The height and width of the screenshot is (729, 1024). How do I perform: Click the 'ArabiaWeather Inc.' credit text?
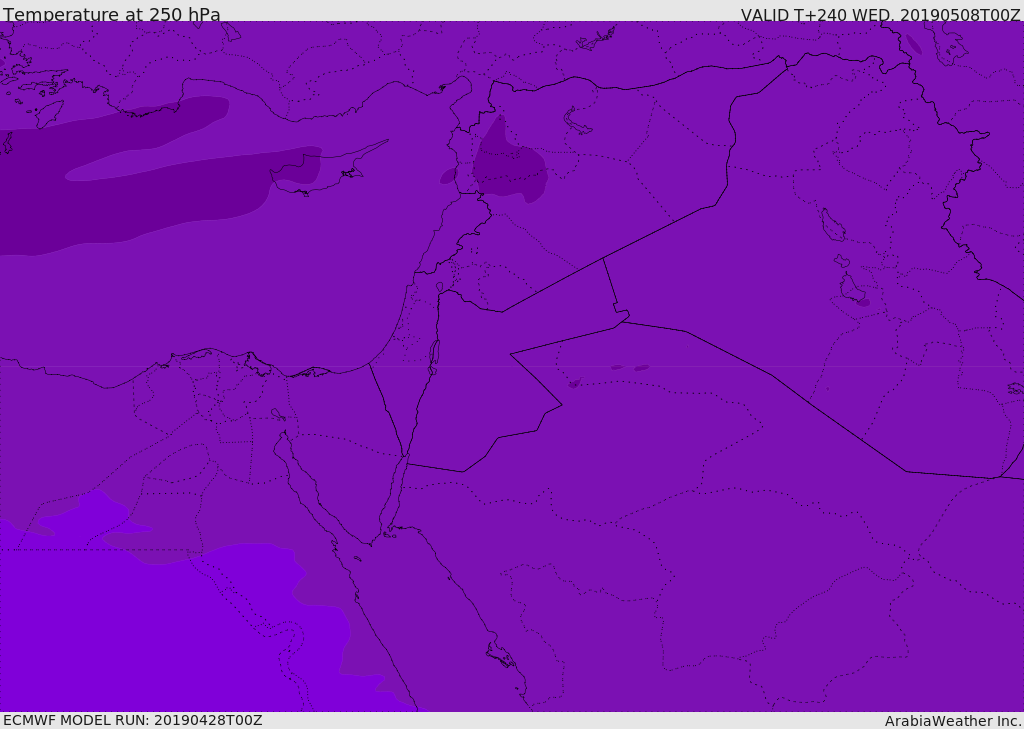coord(953,721)
